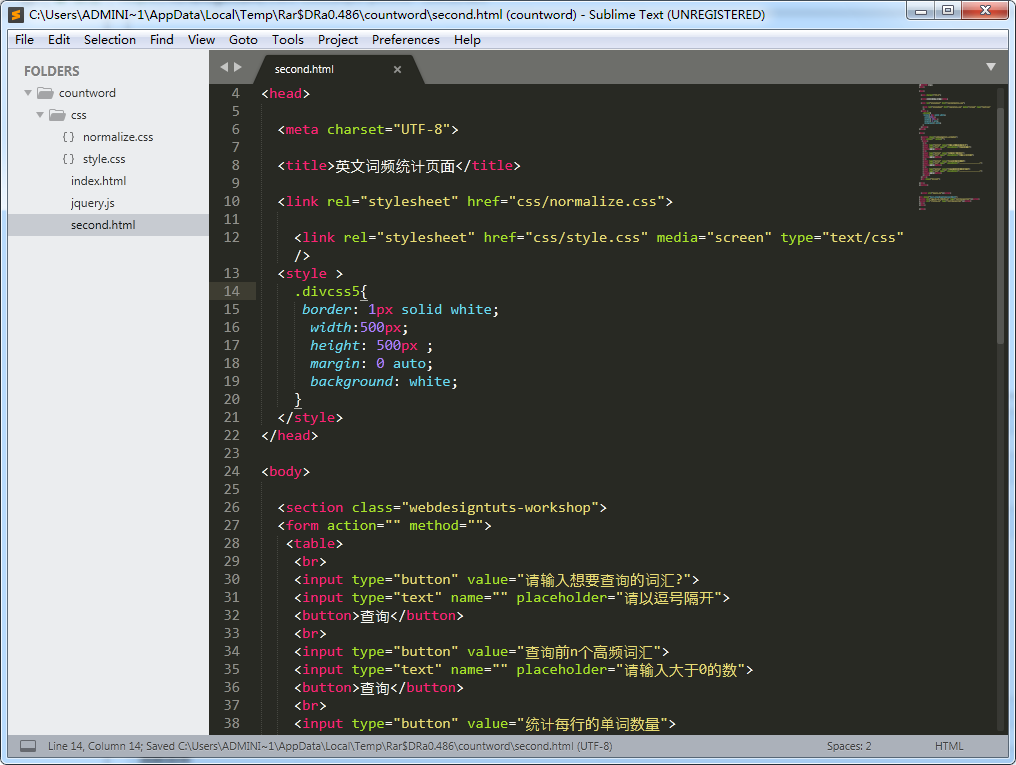1016x765 pixels.
Task: Click the 请输入大于0的数 placeholder text
Action: (x=681, y=670)
